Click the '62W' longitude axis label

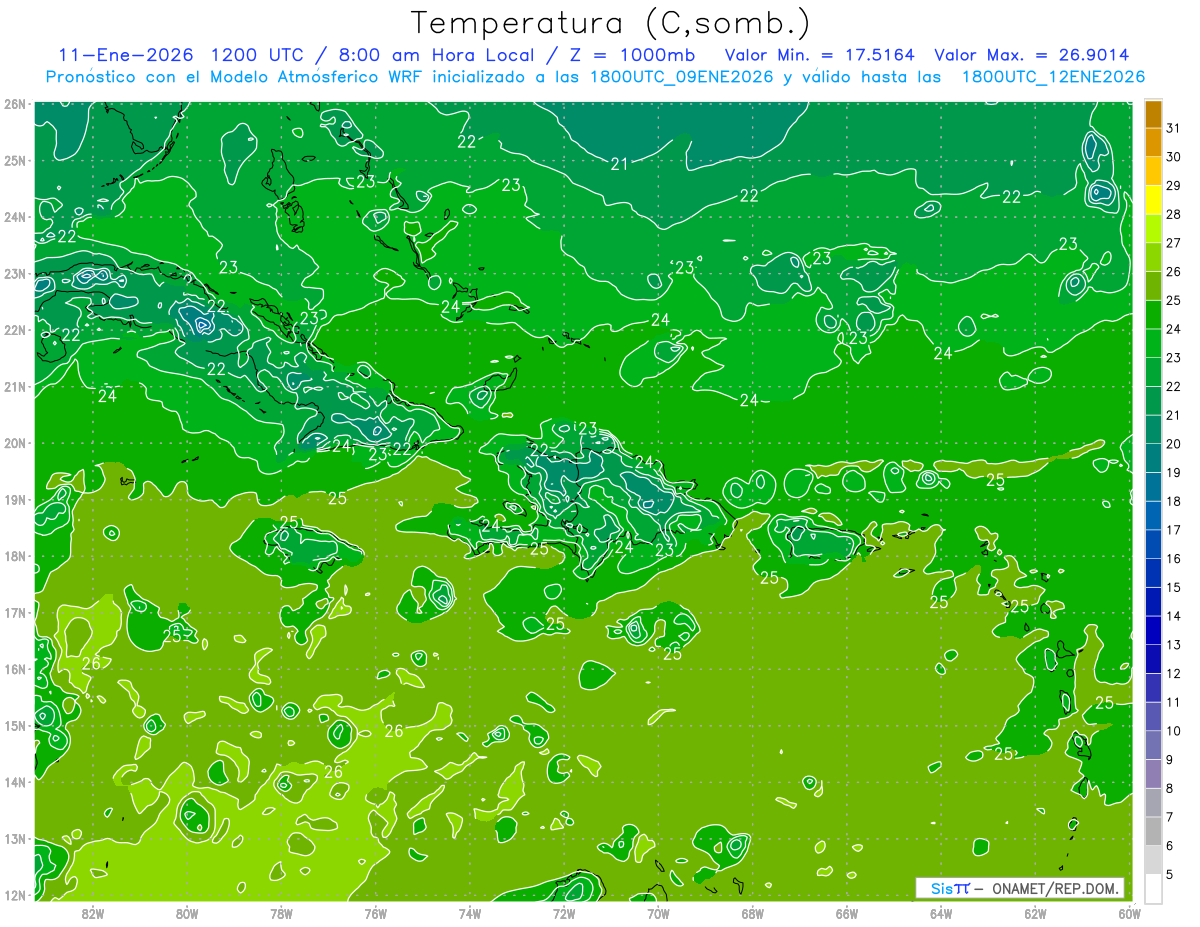pyautogui.click(x=1035, y=913)
